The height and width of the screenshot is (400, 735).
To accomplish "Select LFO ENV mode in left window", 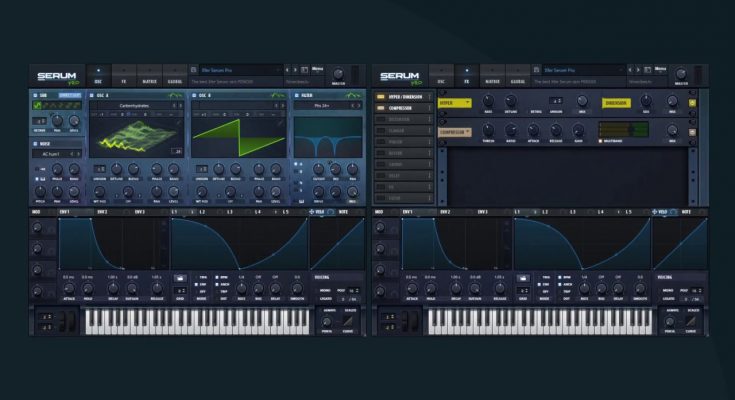I will [196, 284].
